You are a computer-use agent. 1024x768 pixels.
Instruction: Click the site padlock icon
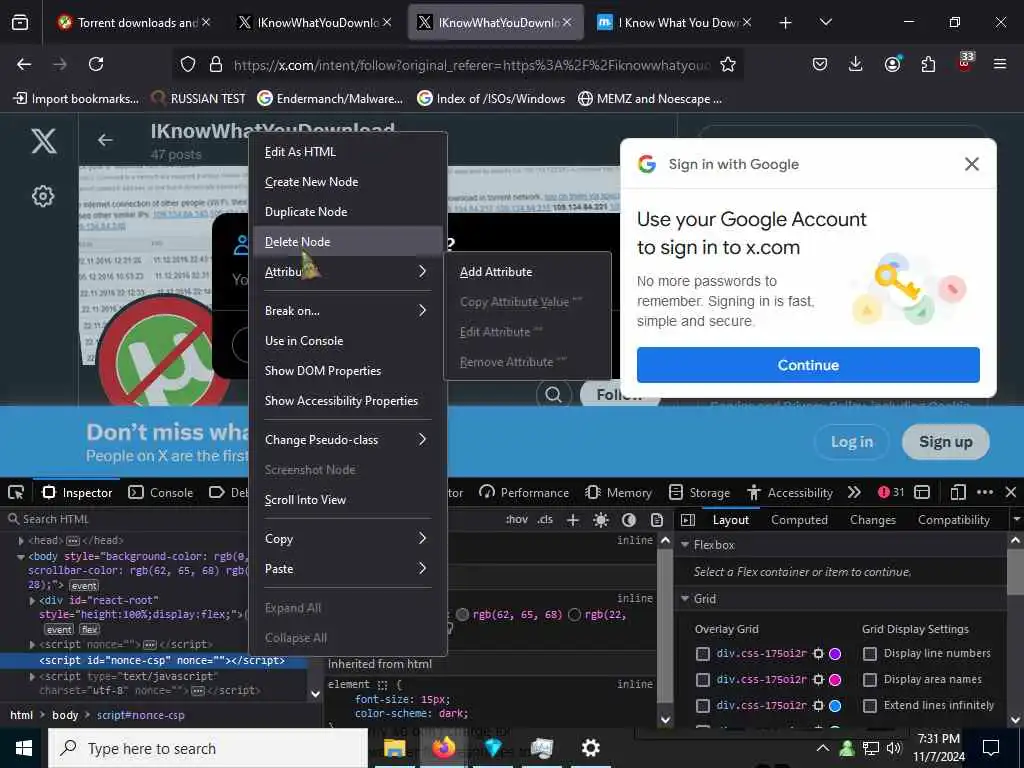click(x=216, y=64)
